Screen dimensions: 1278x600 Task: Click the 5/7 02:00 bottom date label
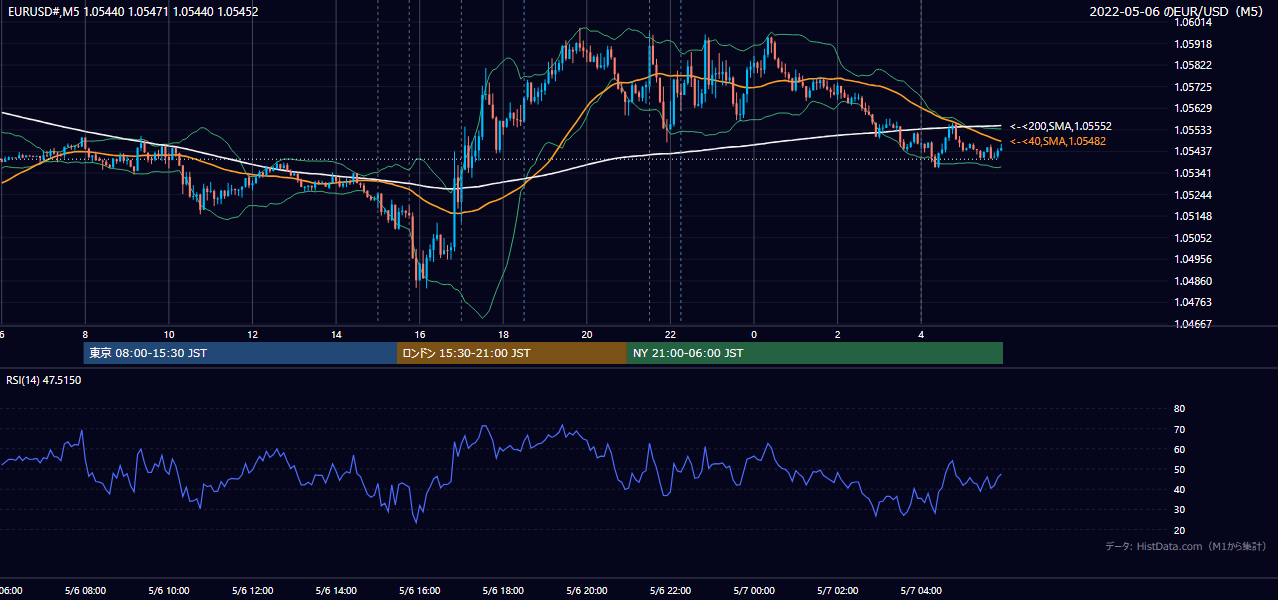pyautogui.click(x=838, y=591)
